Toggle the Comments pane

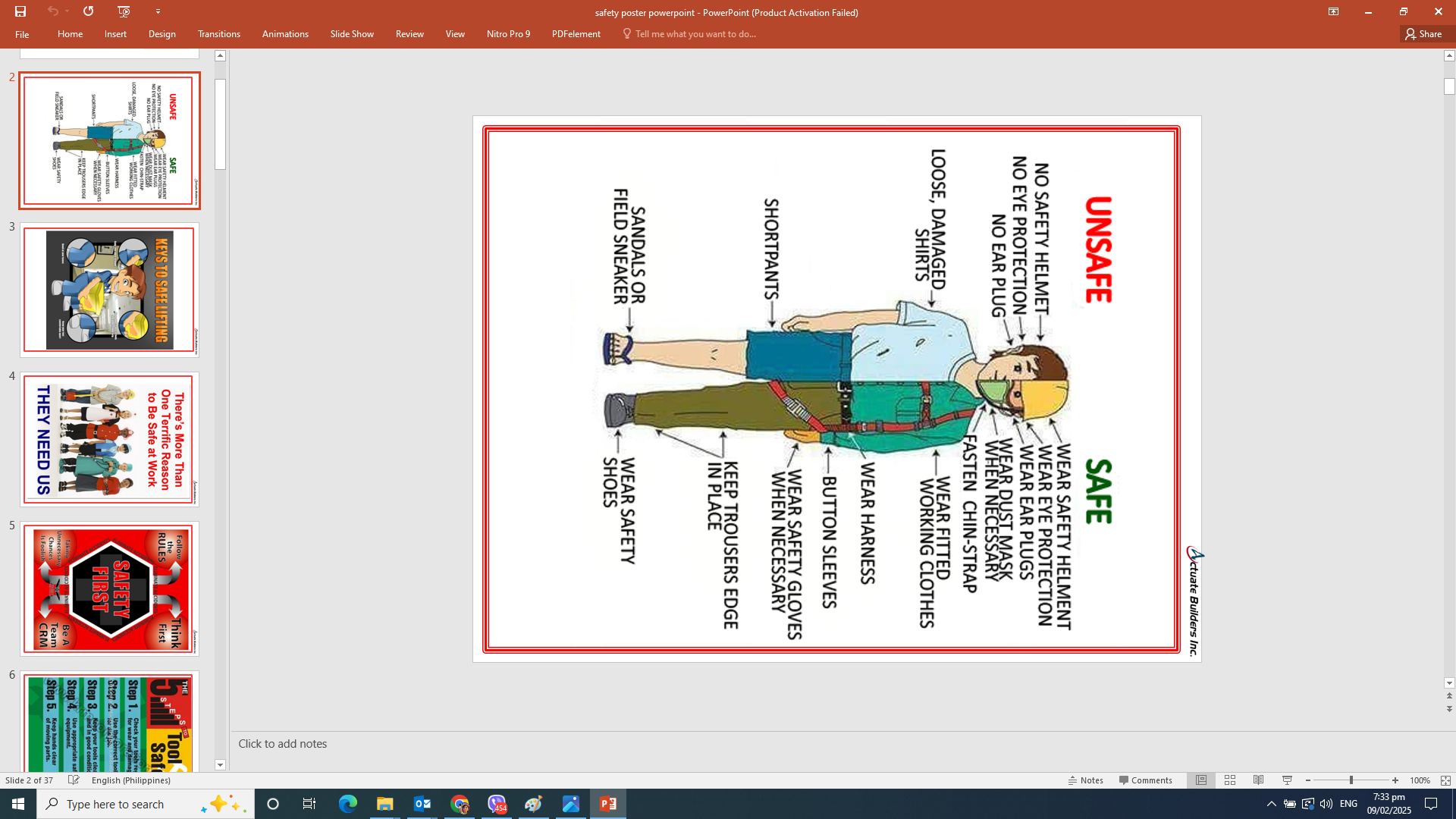pos(1146,780)
